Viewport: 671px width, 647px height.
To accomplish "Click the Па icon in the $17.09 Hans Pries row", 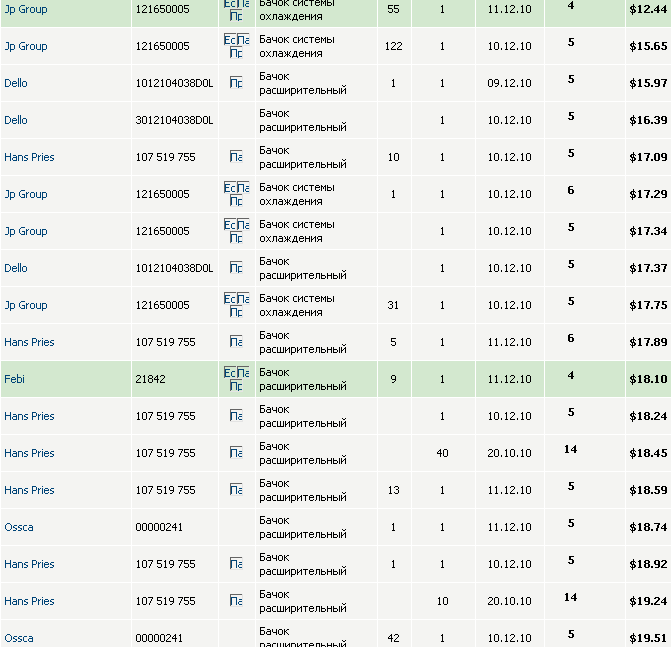I will coord(236,157).
